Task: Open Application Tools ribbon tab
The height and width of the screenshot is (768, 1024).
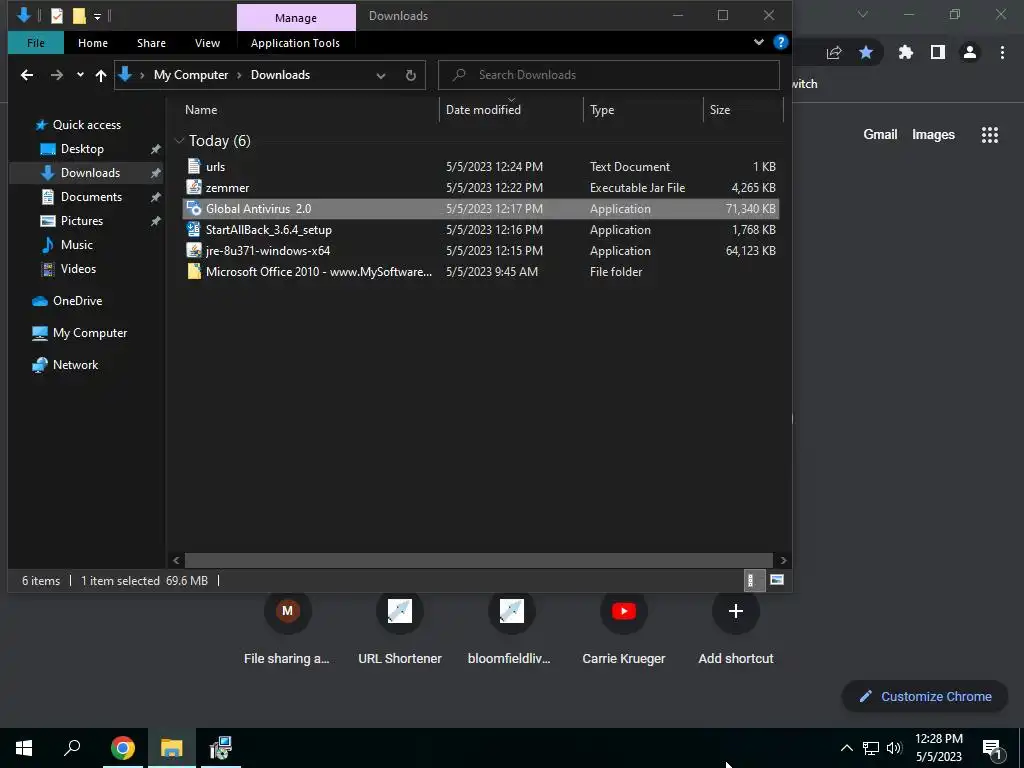Action: (x=295, y=43)
